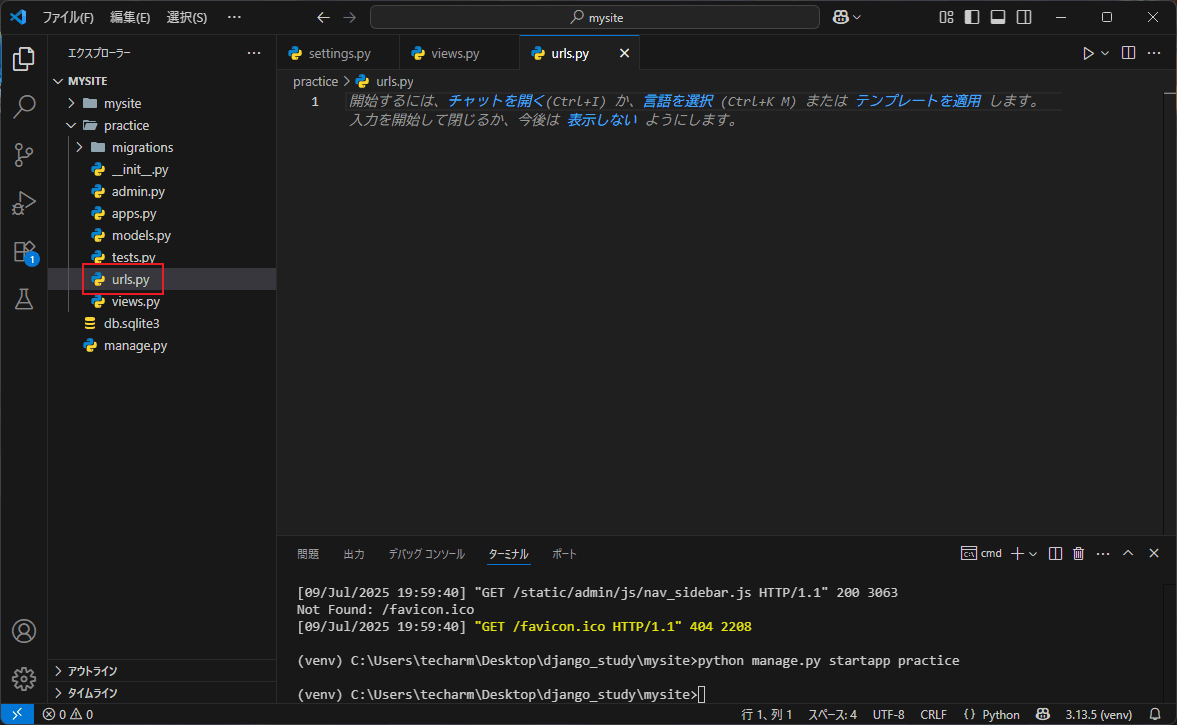Open the Explorer view in activity bar
The image size is (1177, 725).
(x=24, y=59)
